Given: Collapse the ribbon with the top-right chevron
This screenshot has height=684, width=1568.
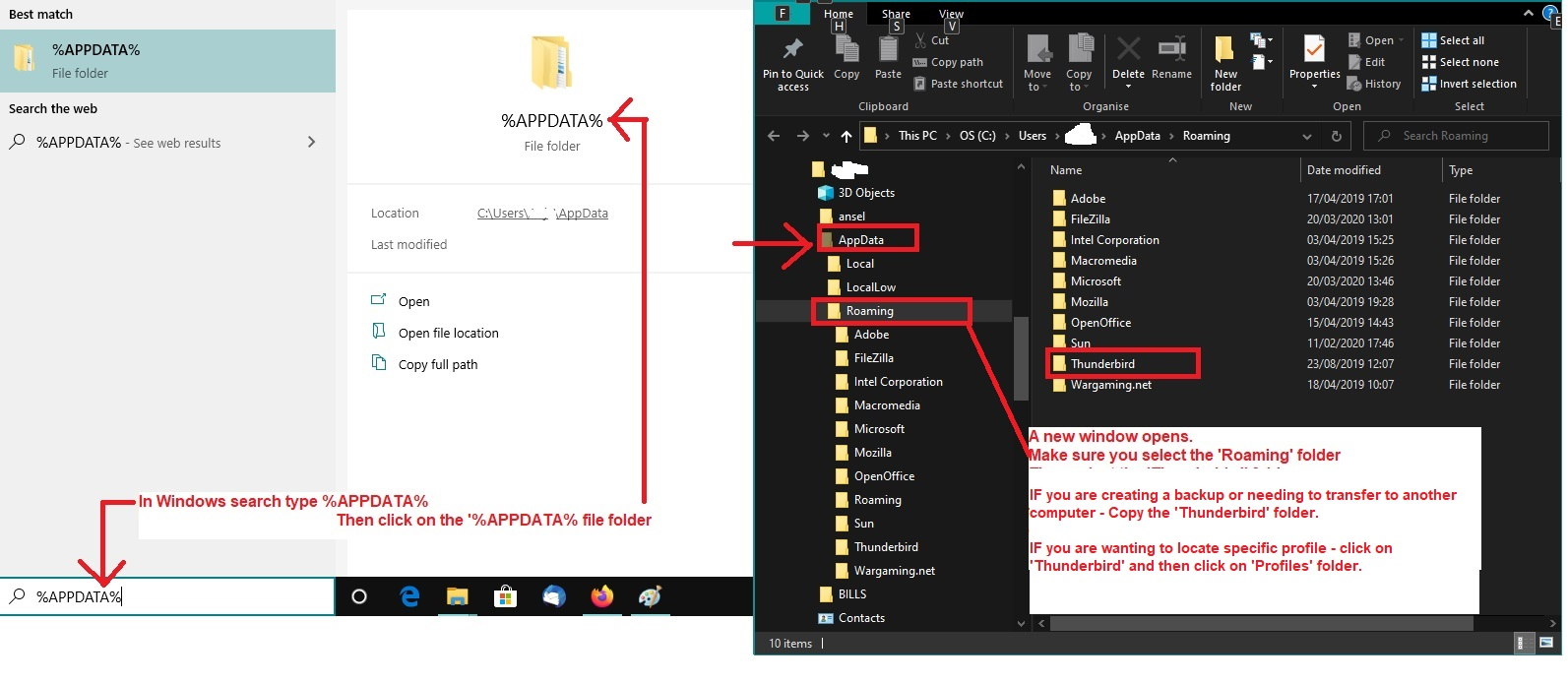Looking at the screenshot, I should tap(1528, 14).
